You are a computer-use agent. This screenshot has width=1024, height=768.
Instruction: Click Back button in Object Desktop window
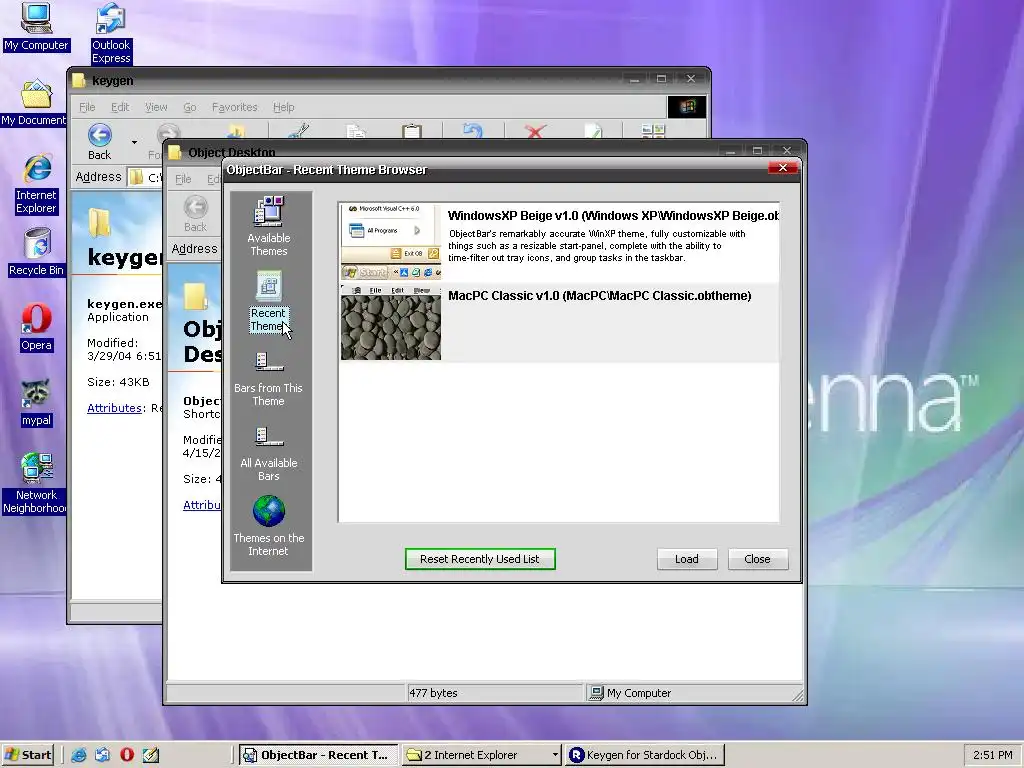(195, 214)
